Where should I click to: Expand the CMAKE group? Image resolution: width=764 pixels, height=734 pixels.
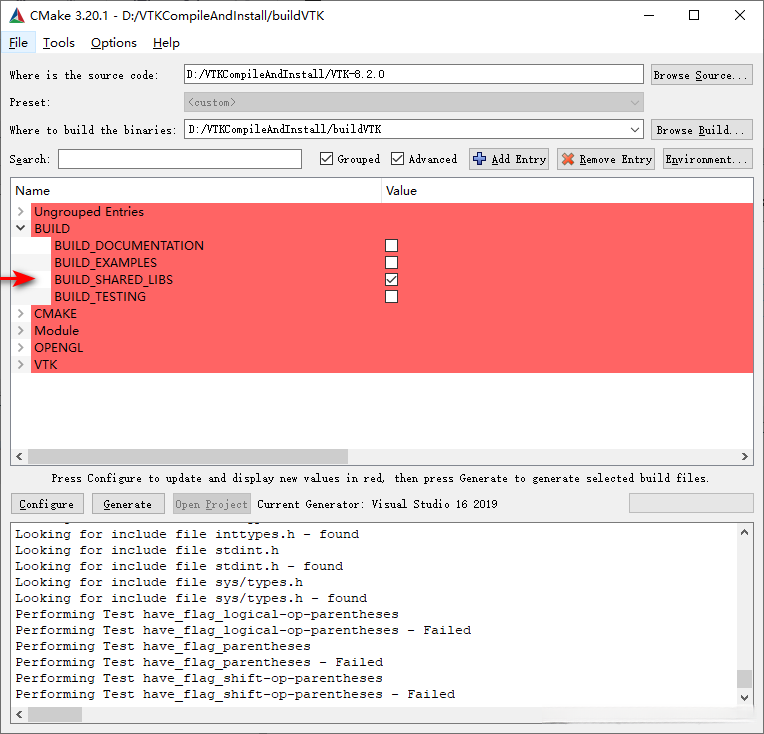tap(20, 313)
